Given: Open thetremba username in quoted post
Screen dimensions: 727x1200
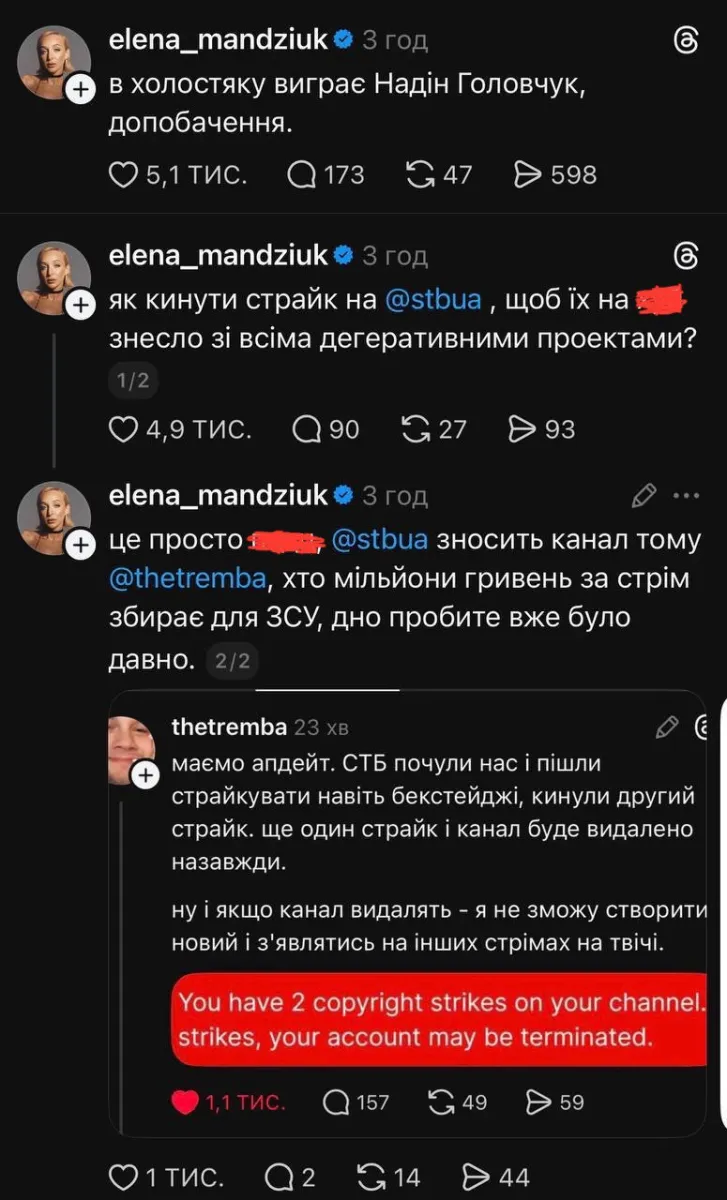Looking at the screenshot, I should click(229, 727).
